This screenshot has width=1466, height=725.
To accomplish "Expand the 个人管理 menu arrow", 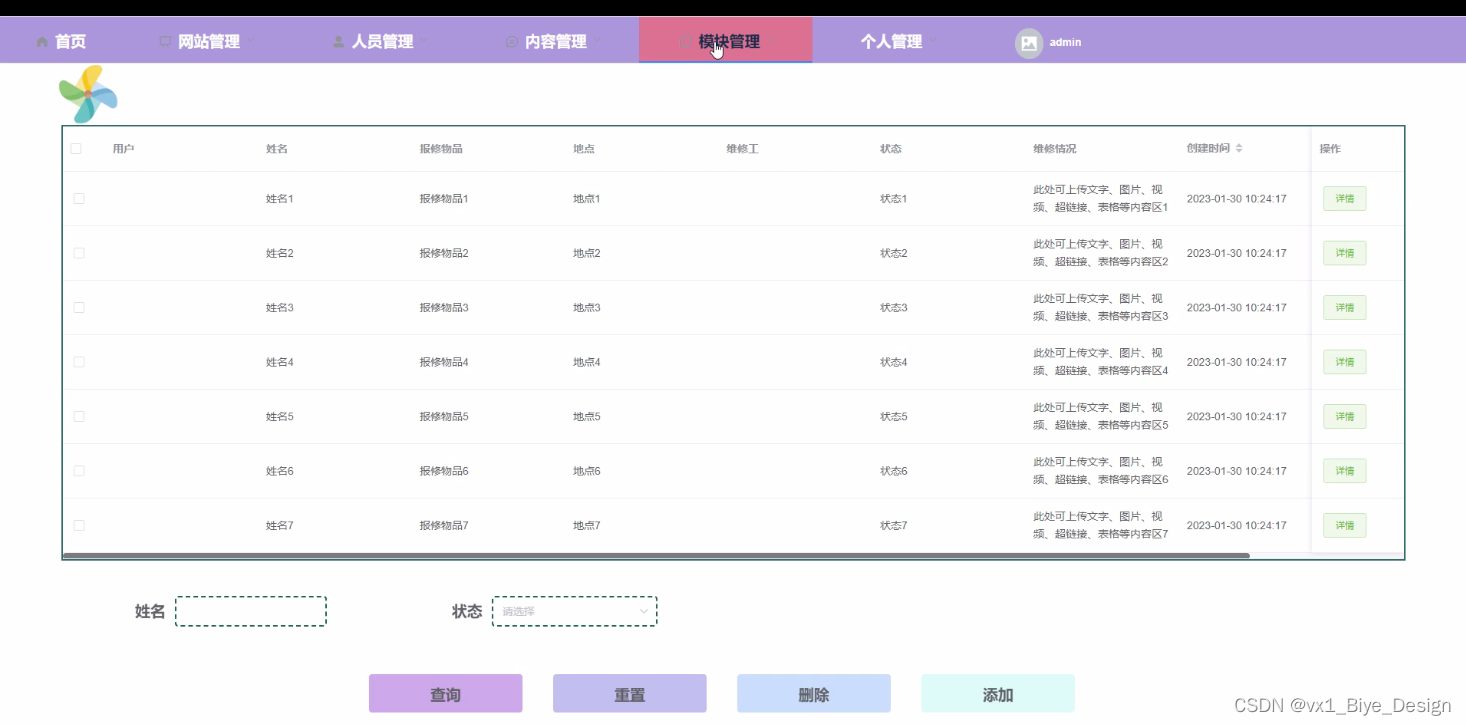I will point(933,41).
